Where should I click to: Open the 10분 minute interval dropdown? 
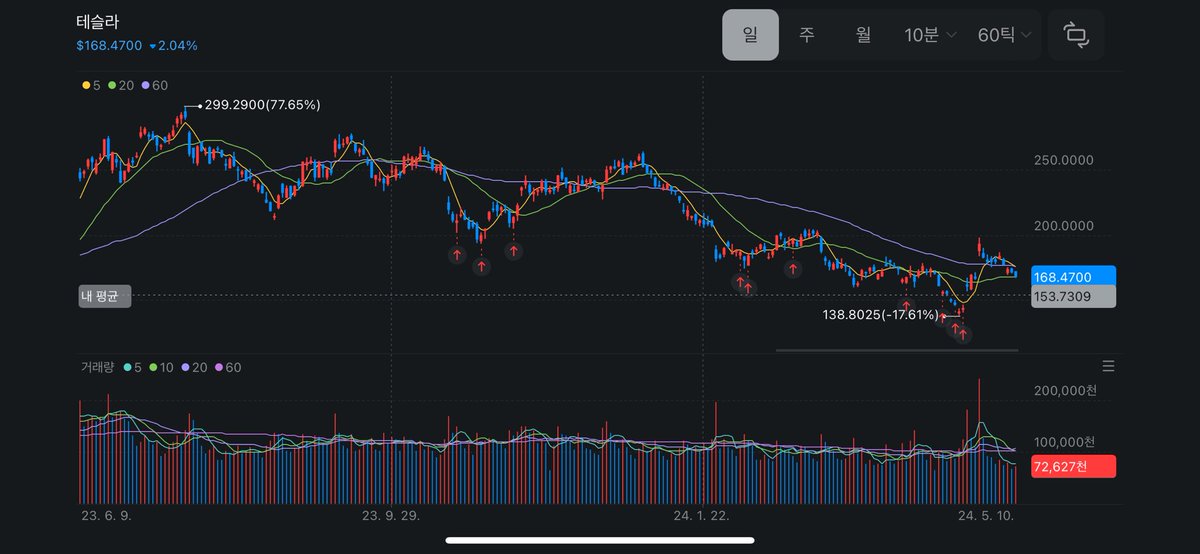pos(930,35)
